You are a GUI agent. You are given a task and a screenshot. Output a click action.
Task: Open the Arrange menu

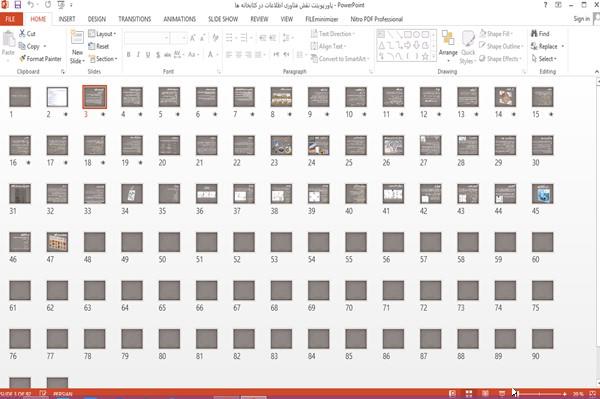pyautogui.click(x=448, y=46)
